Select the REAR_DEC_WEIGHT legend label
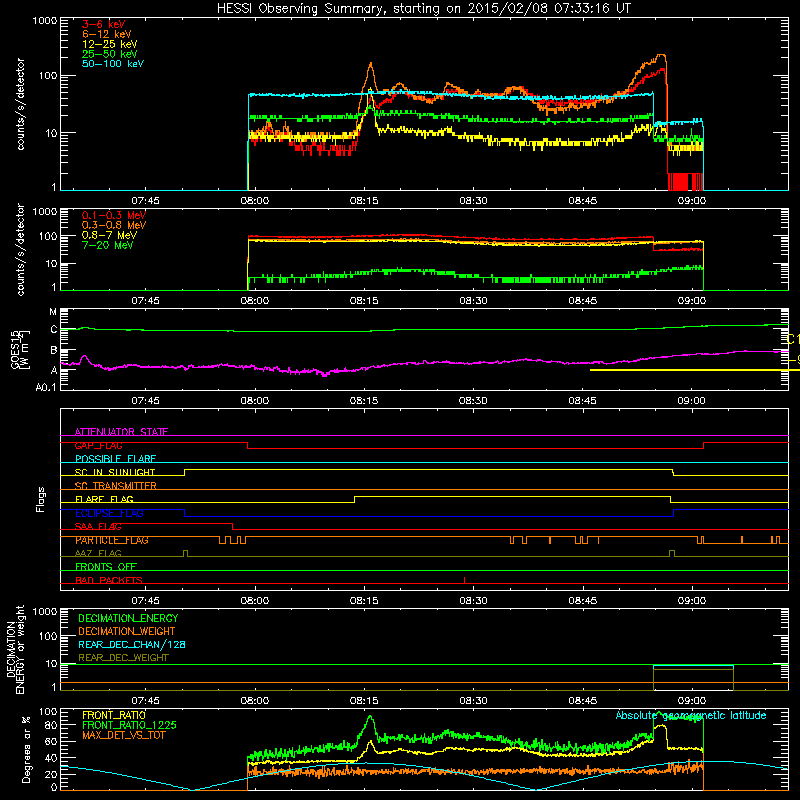800x800 pixels. point(123,658)
